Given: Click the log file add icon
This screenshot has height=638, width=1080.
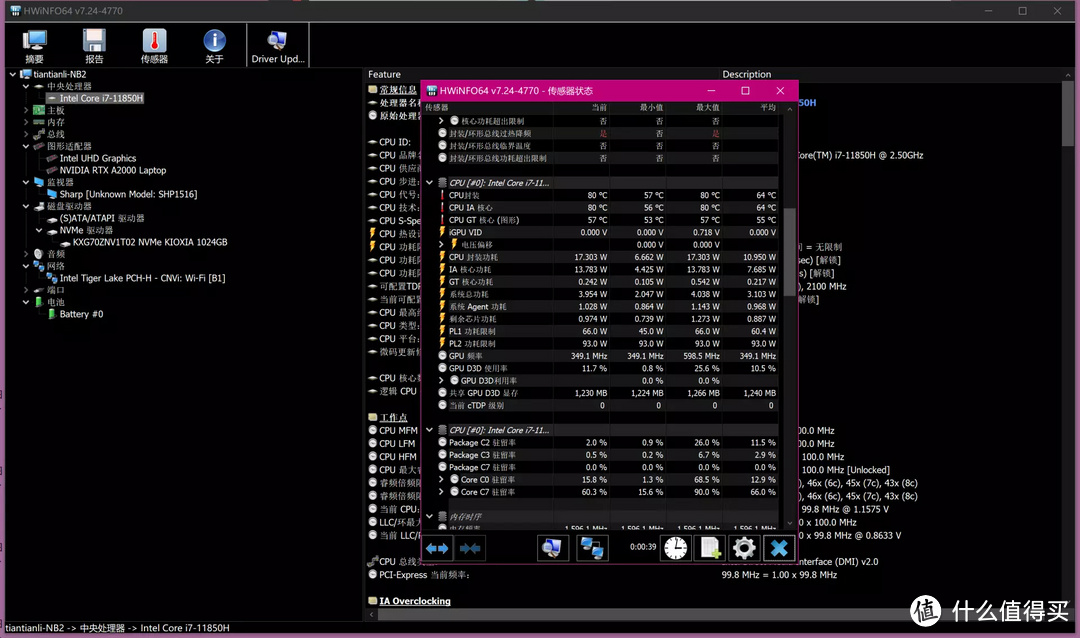Looking at the screenshot, I should point(710,548).
